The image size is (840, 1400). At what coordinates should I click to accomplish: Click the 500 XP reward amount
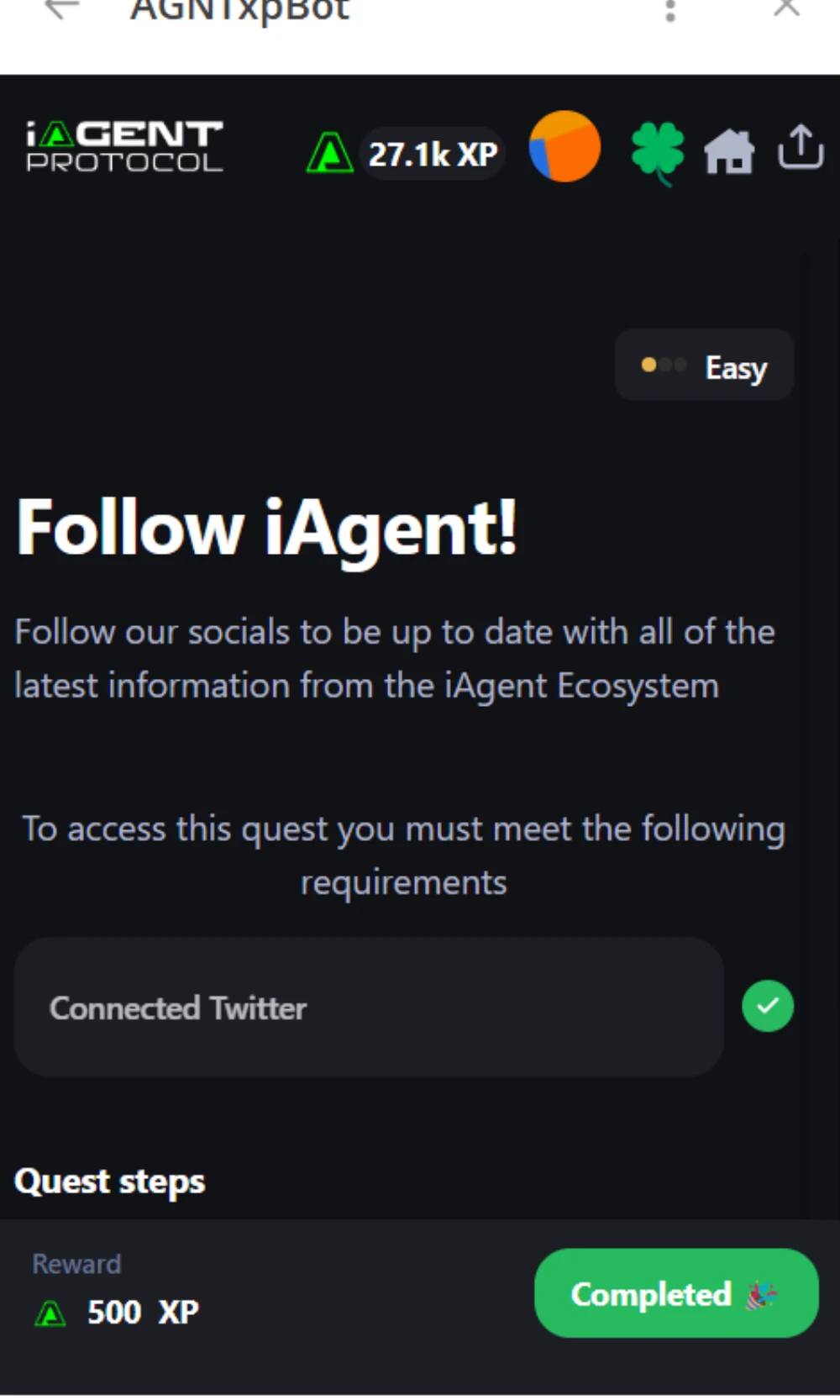[x=144, y=1312]
